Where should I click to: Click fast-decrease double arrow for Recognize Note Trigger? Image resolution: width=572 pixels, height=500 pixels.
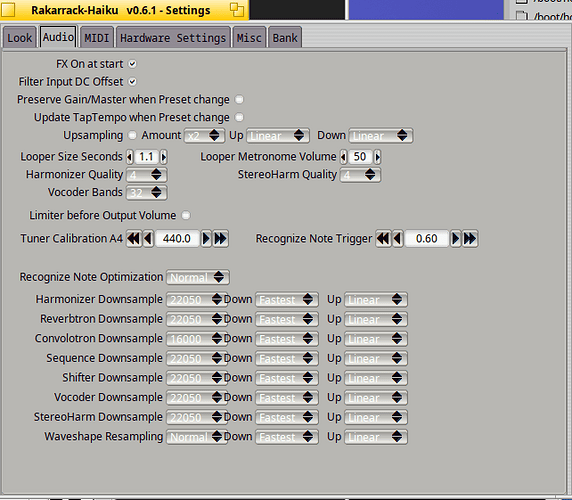(383, 239)
